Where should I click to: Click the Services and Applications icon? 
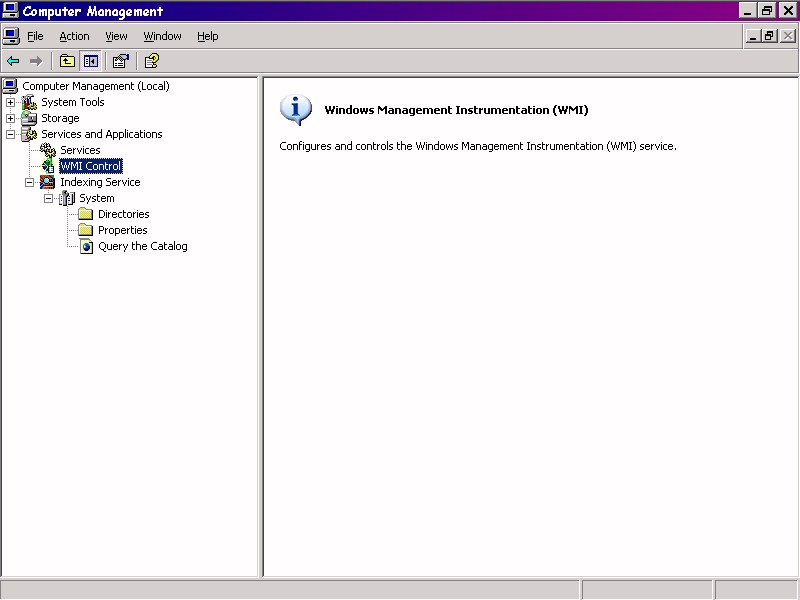pyautogui.click(x=29, y=134)
